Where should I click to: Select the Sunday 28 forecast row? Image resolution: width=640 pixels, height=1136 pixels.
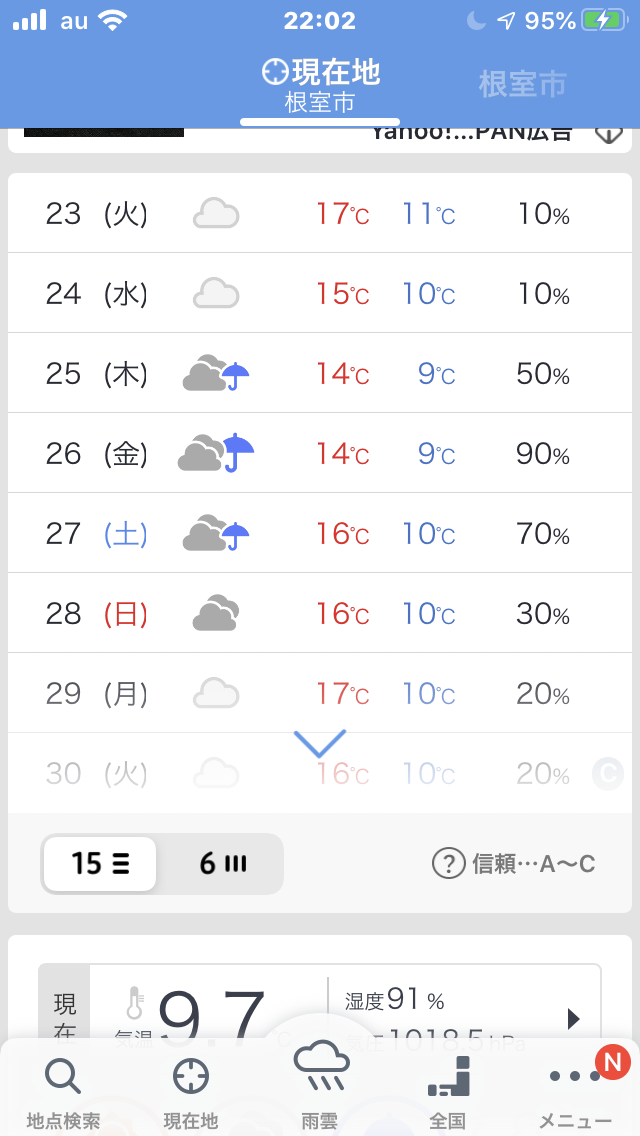tap(320, 613)
